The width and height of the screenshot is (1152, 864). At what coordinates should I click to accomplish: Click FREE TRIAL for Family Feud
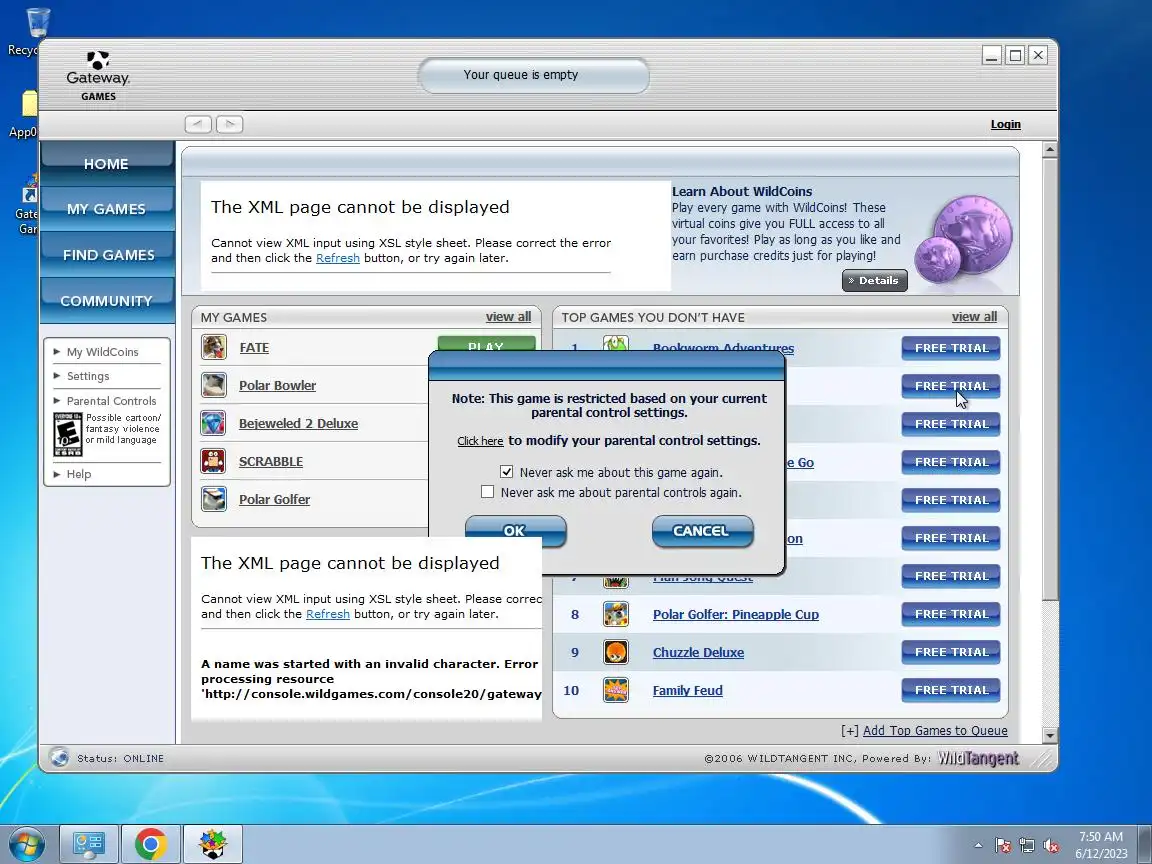[x=951, y=690]
